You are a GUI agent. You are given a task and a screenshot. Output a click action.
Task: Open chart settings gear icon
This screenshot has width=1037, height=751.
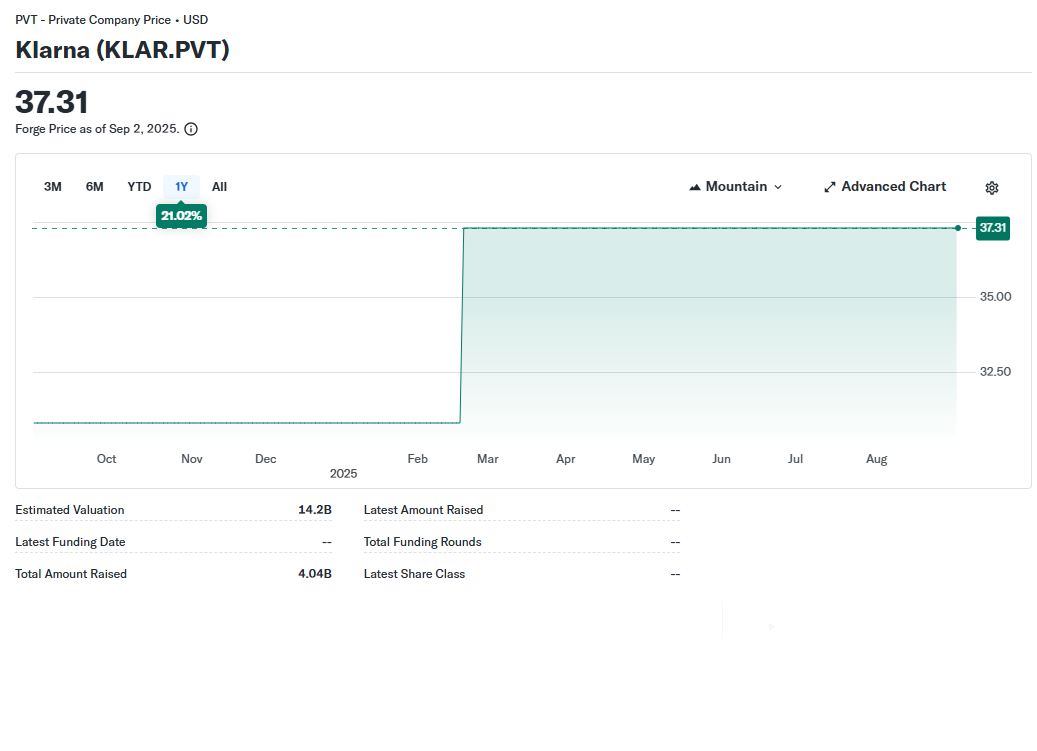click(991, 188)
